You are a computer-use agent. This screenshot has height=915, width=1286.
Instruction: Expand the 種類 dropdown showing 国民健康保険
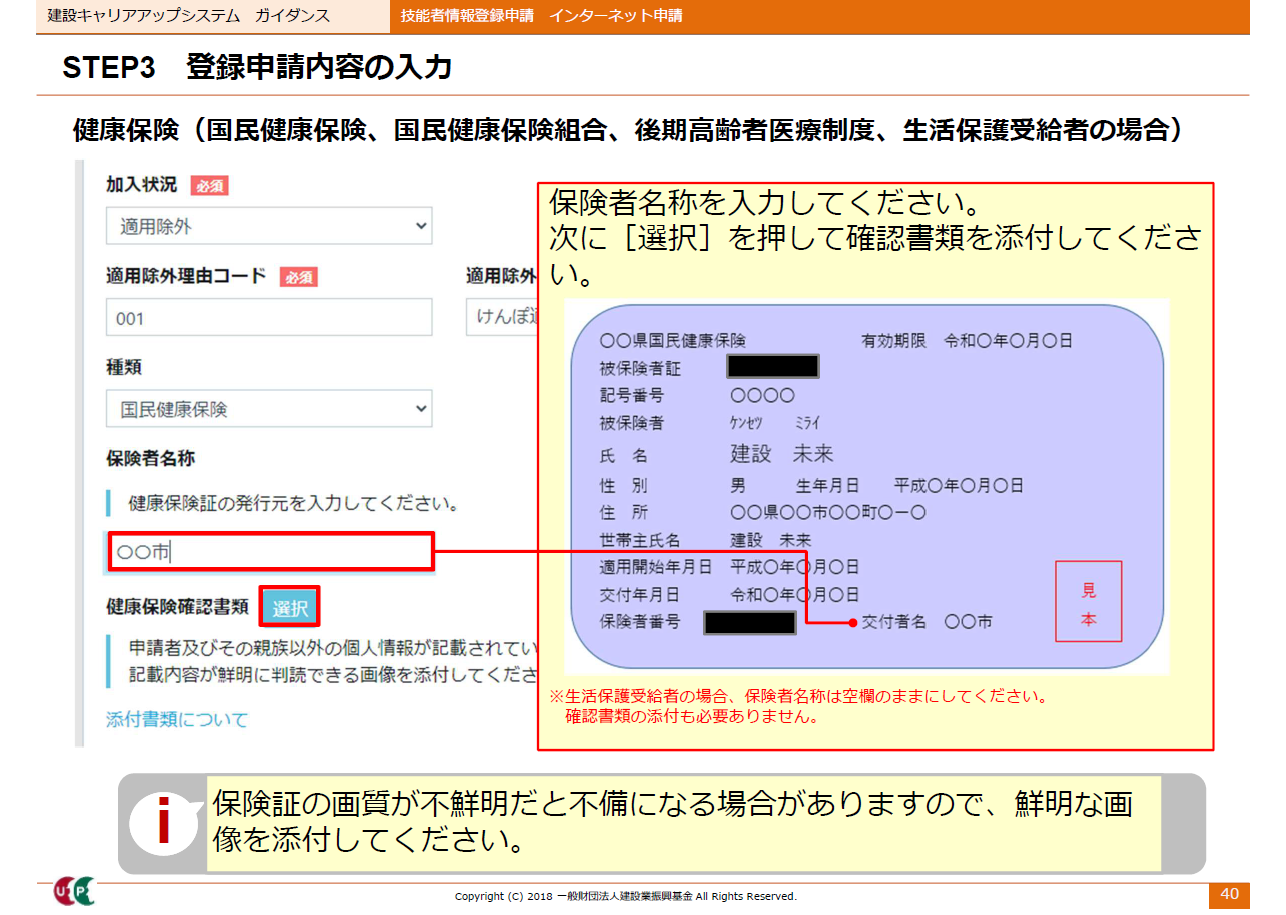pos(269,409)
